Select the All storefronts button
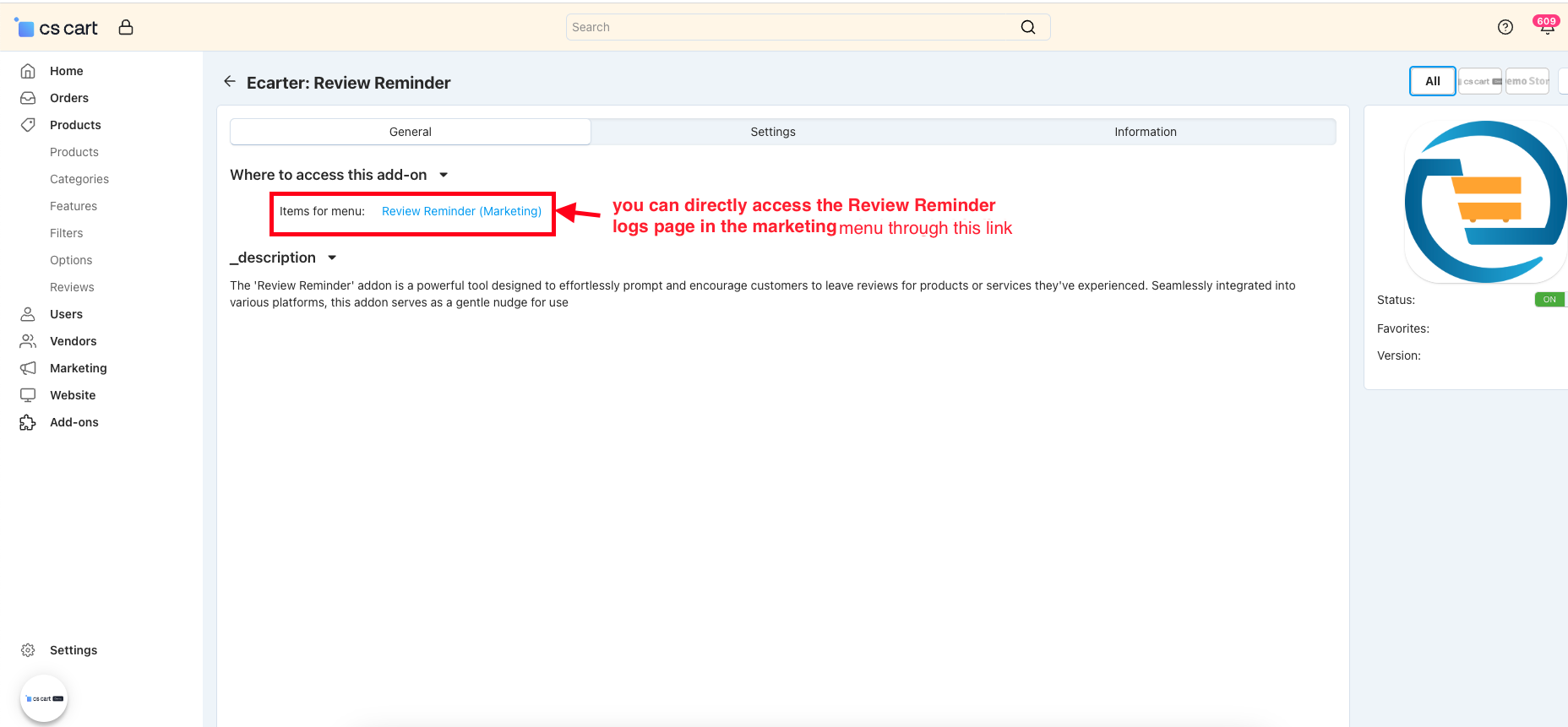 [x=1432, y=81]
